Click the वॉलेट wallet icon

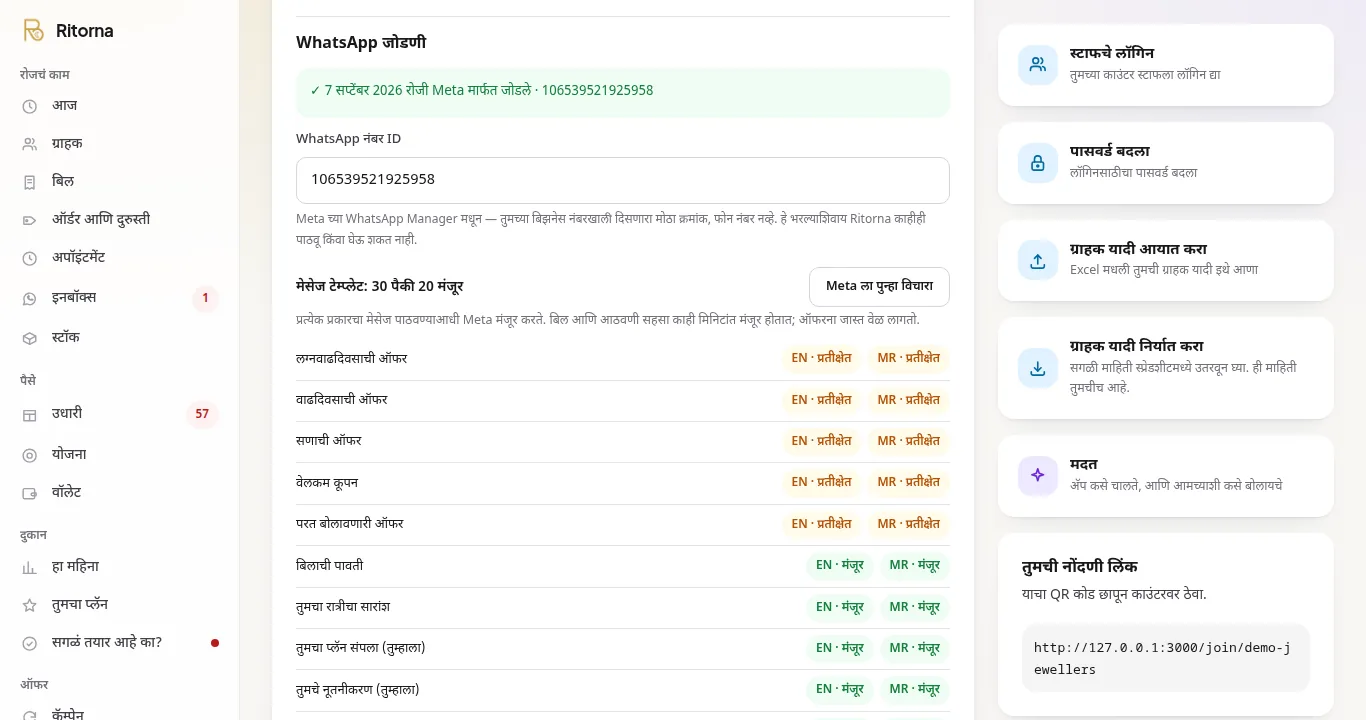30,493
